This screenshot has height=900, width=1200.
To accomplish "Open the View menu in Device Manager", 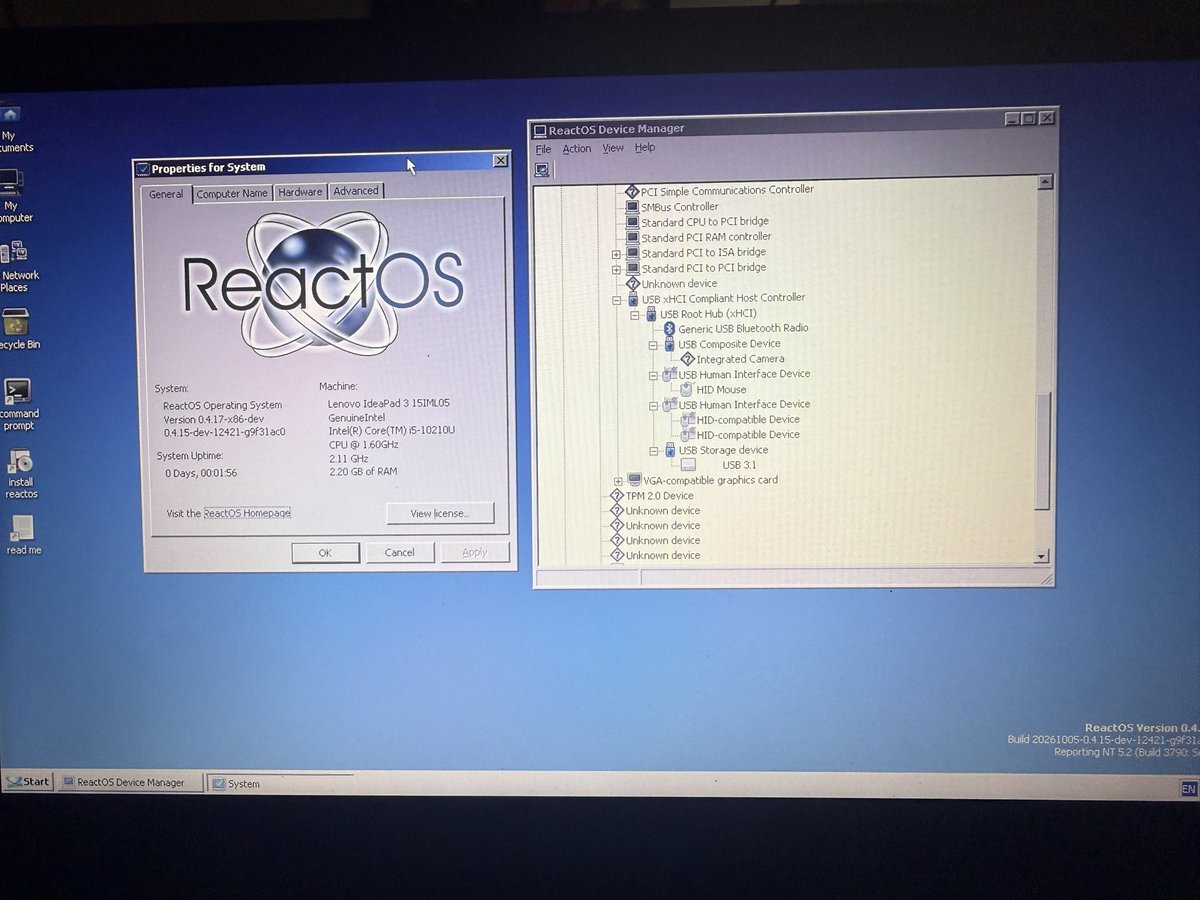I will pos(613,148).
